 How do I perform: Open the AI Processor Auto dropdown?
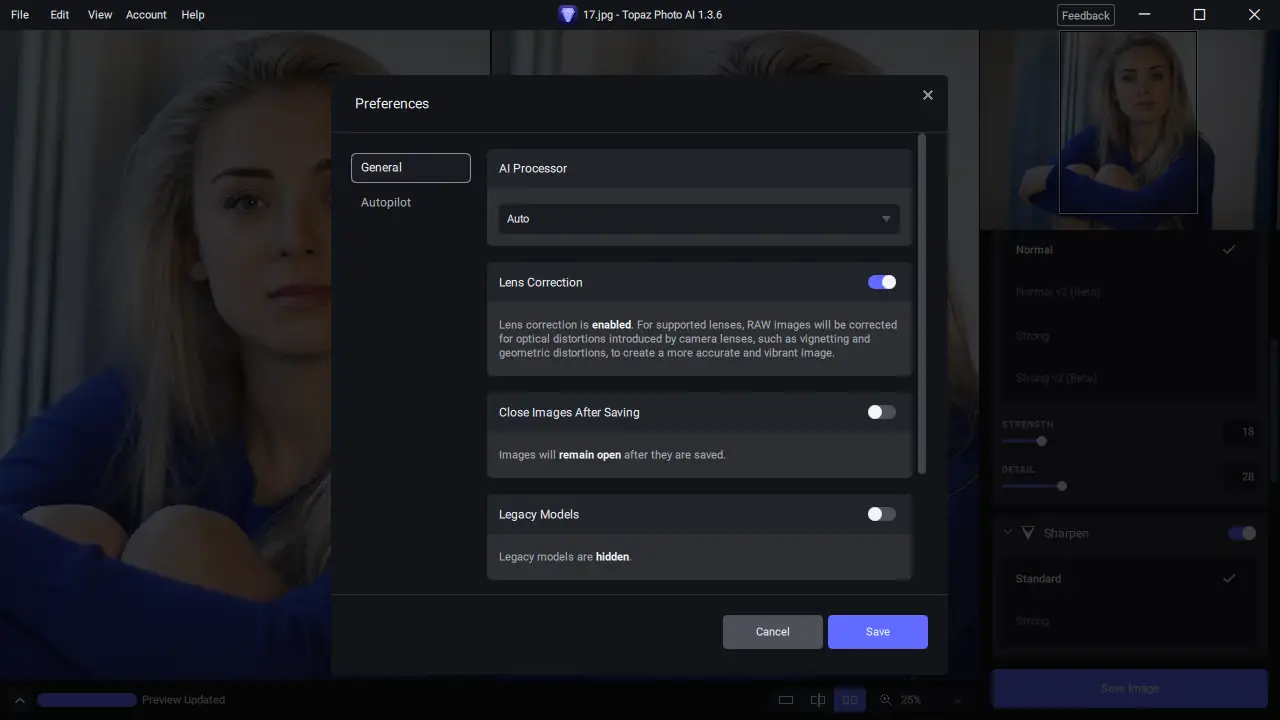[699, 219]
